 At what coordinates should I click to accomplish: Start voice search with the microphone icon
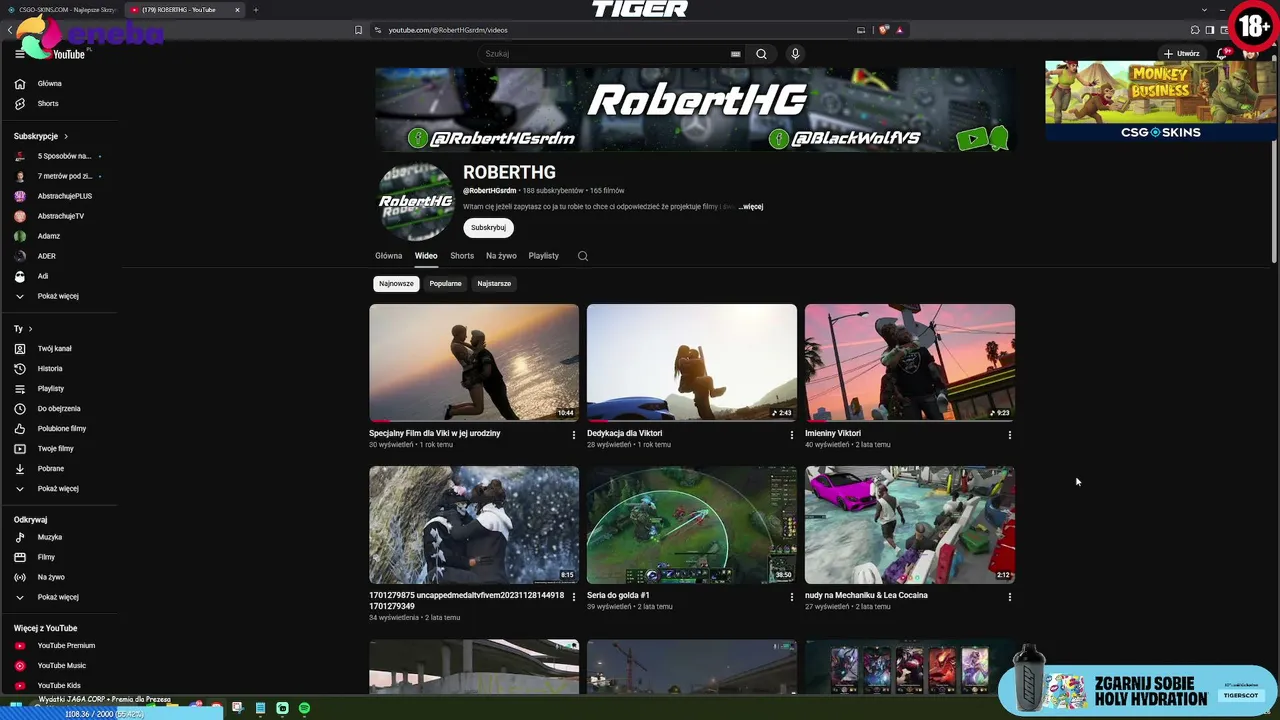point(795,54)
